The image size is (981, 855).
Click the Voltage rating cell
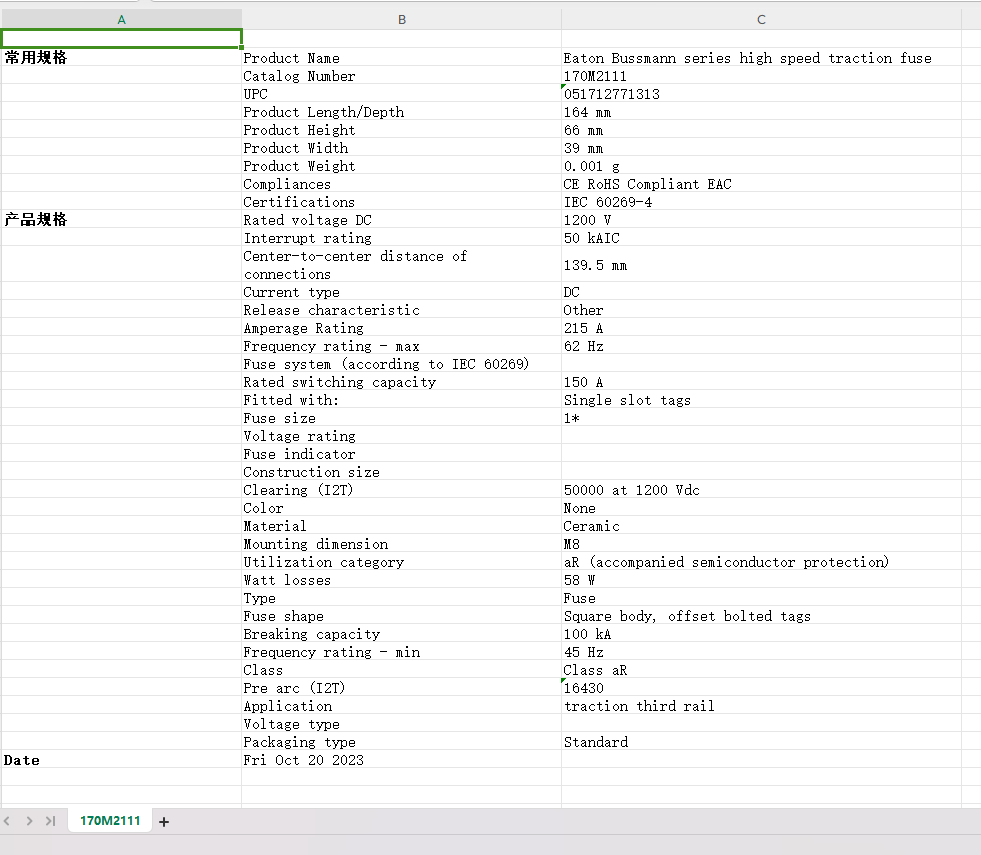[x=402, y=436]
